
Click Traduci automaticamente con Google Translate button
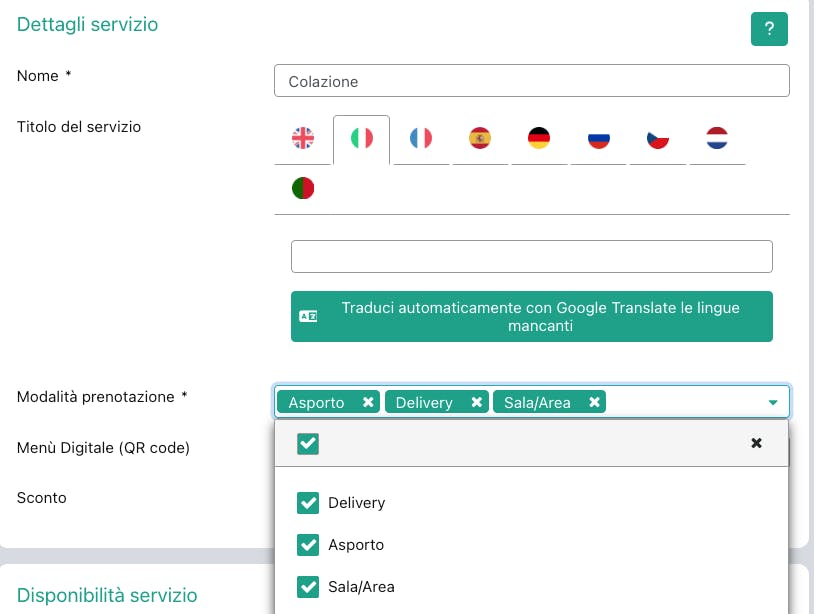tap(532, 317)
